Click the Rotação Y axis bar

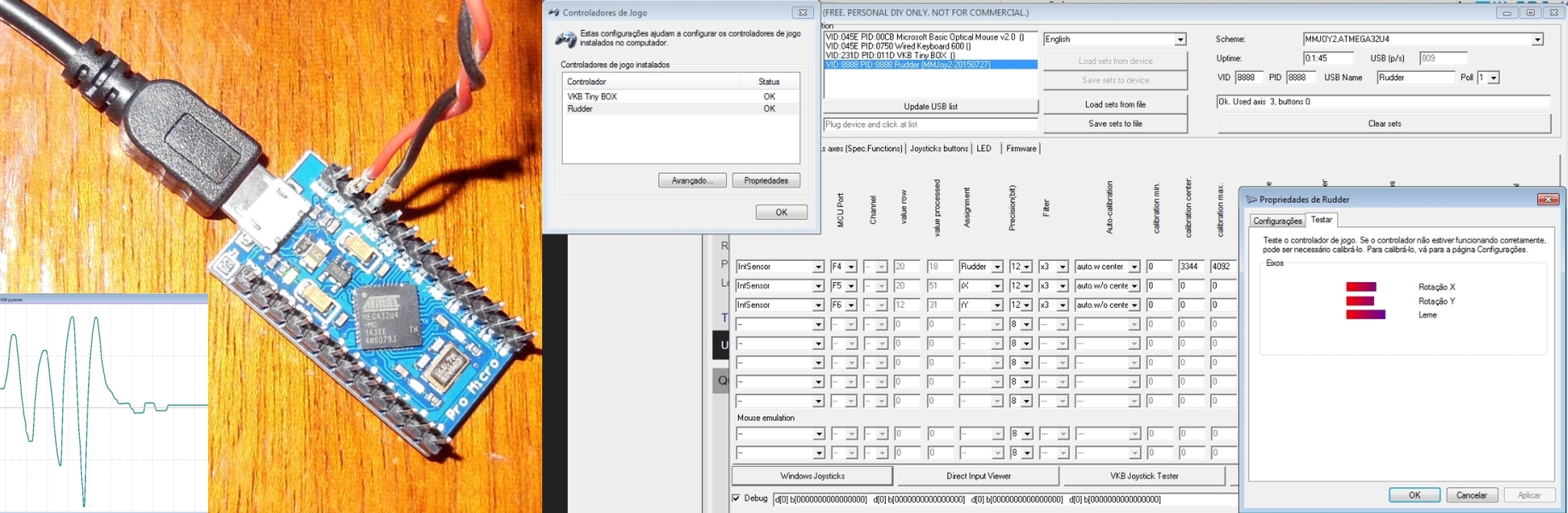1360,301
